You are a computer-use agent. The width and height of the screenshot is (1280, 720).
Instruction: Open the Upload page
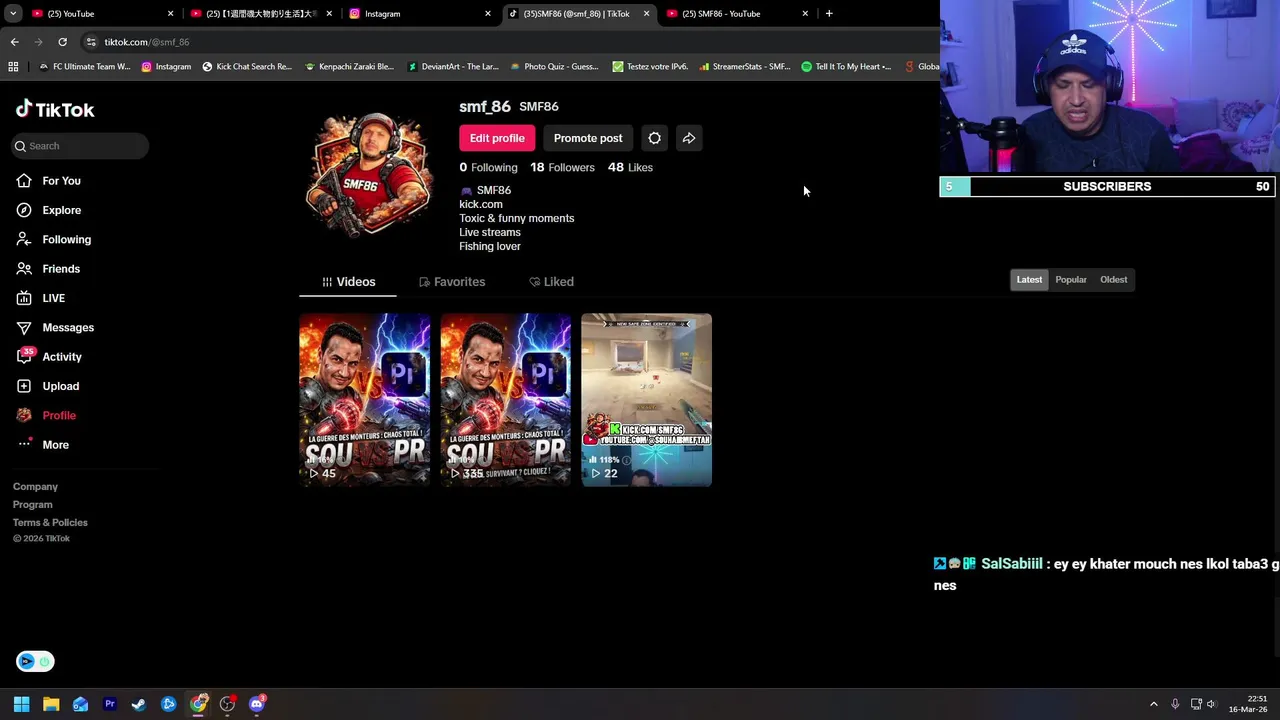tap(60, 386)
